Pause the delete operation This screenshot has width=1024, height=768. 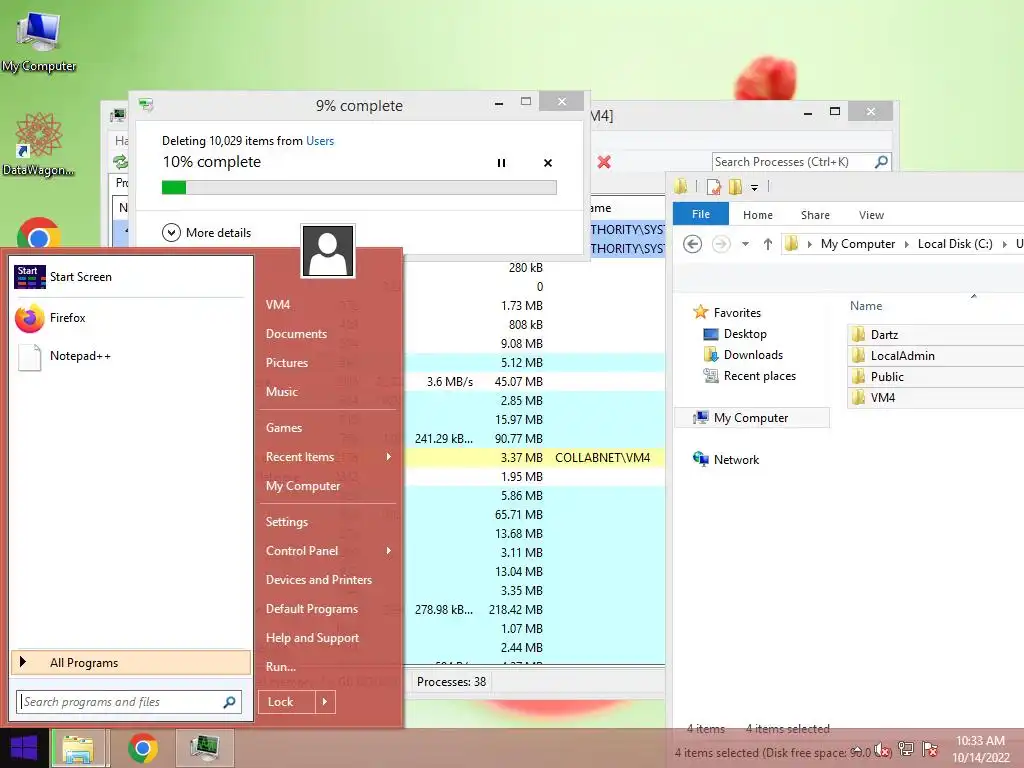coord(501,163)
